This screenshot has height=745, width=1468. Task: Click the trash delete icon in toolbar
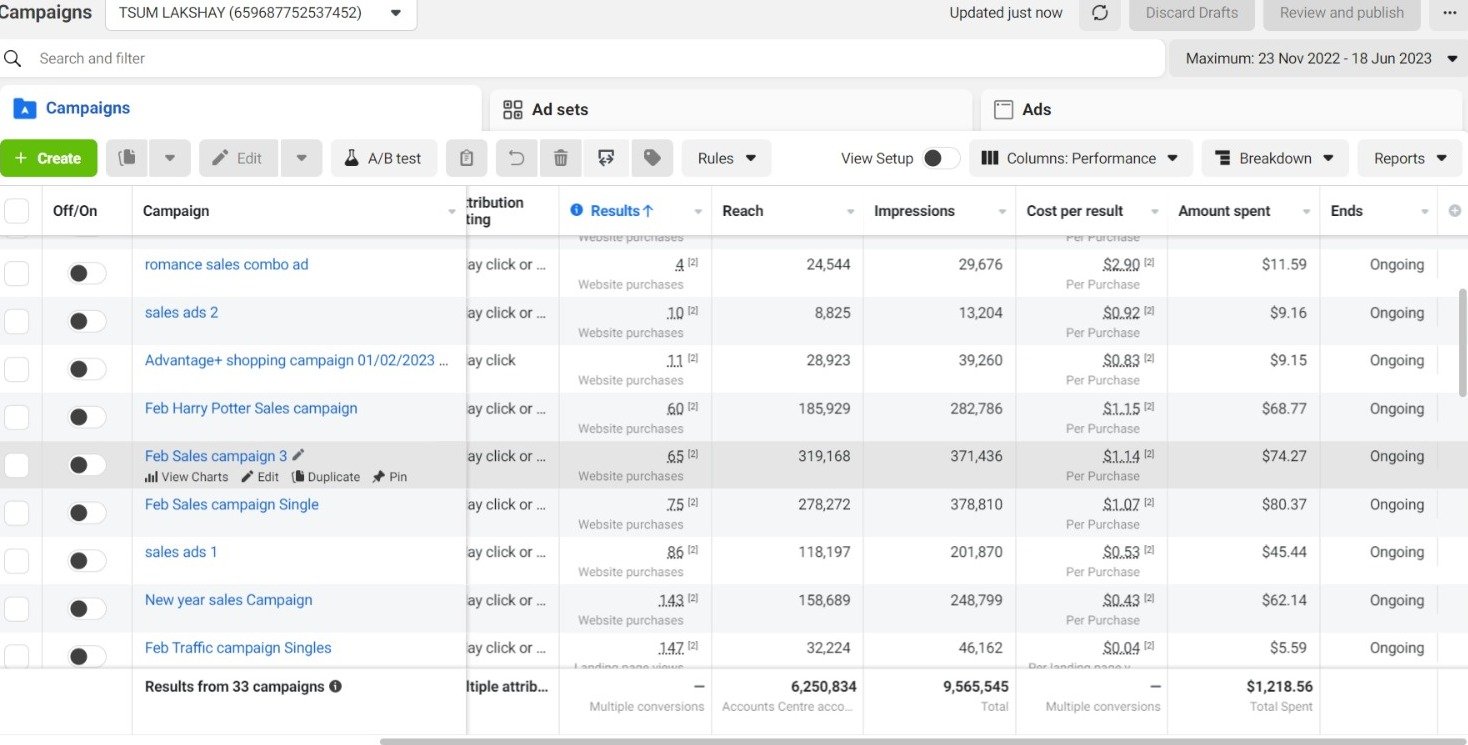[561, 158]
